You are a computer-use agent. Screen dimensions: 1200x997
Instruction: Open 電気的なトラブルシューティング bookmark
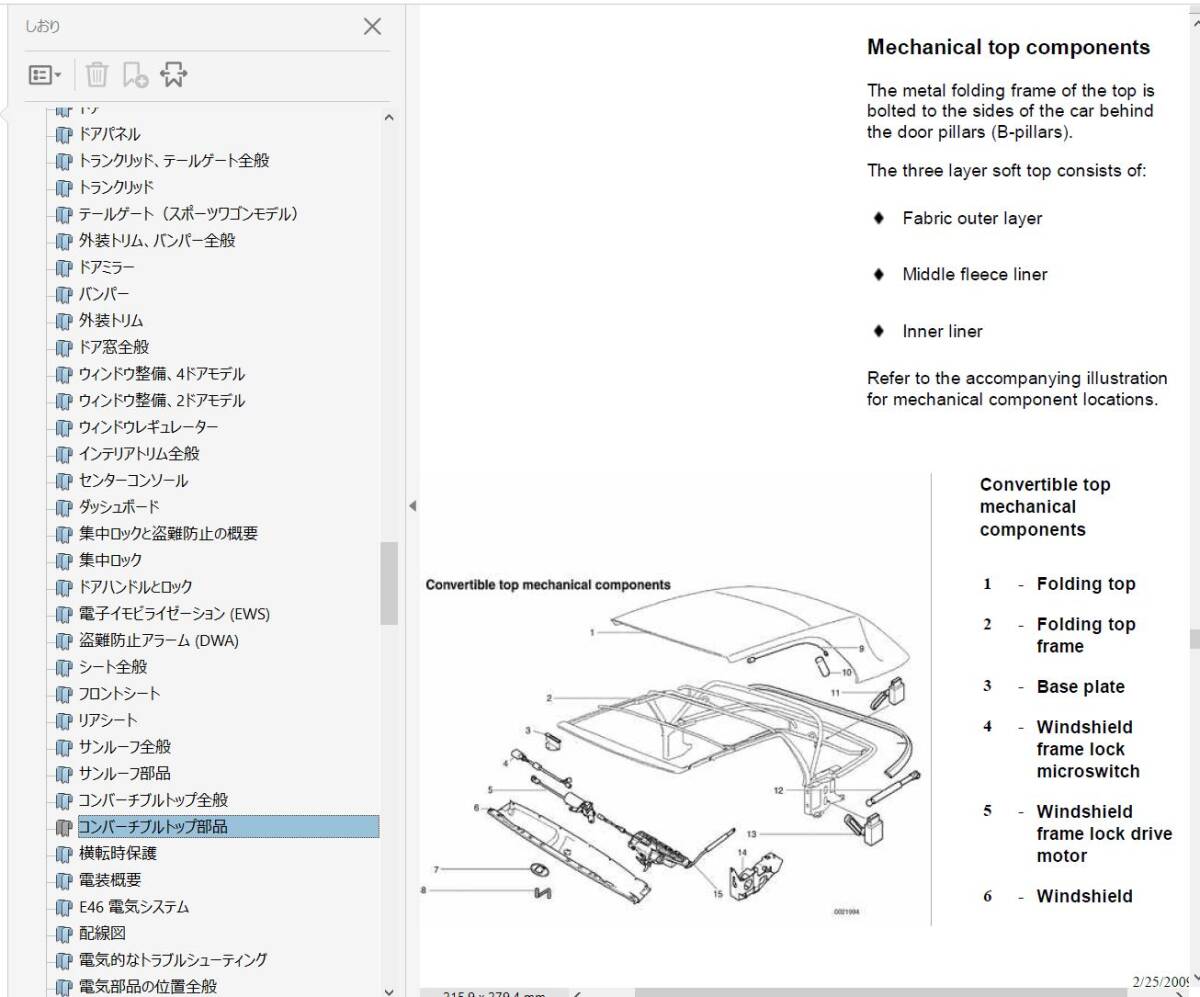tap(173, 960)
